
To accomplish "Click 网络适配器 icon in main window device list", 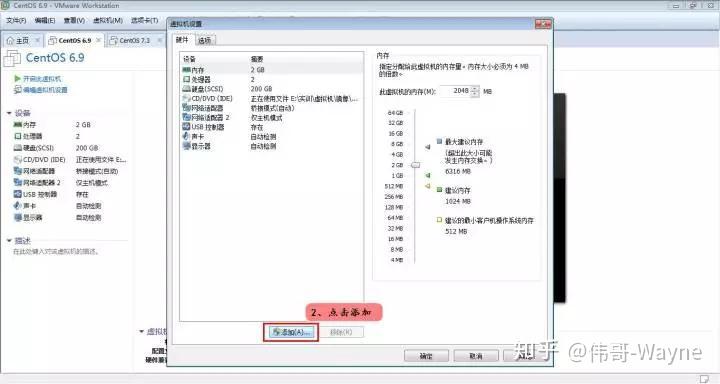I will click(18, 171).
